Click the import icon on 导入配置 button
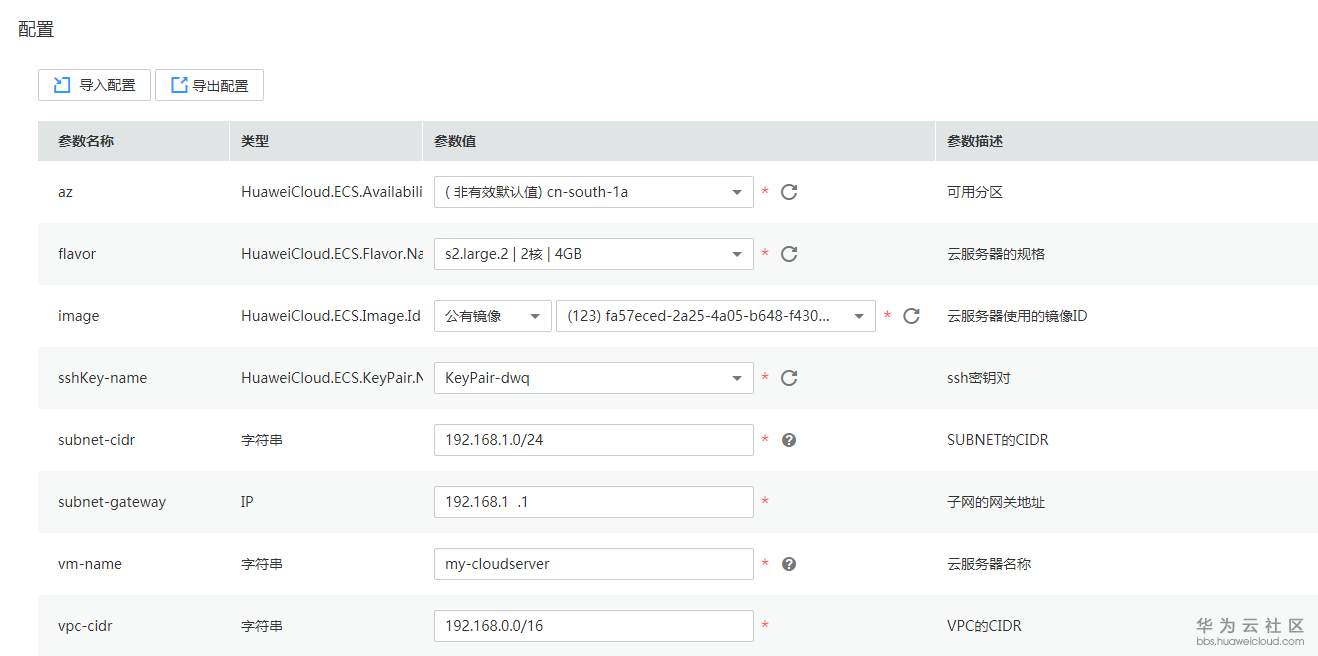The width and height of the screenshot is (1318, 656). click(62, 85)
